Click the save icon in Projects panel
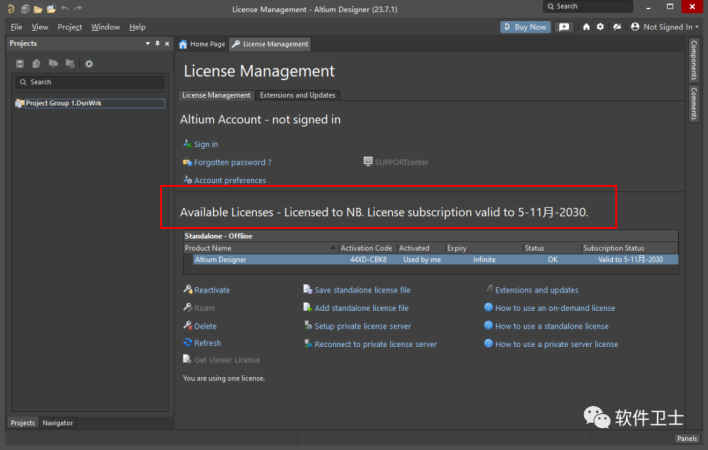Viewport: 708px width, 450px height. click(19, 64)
